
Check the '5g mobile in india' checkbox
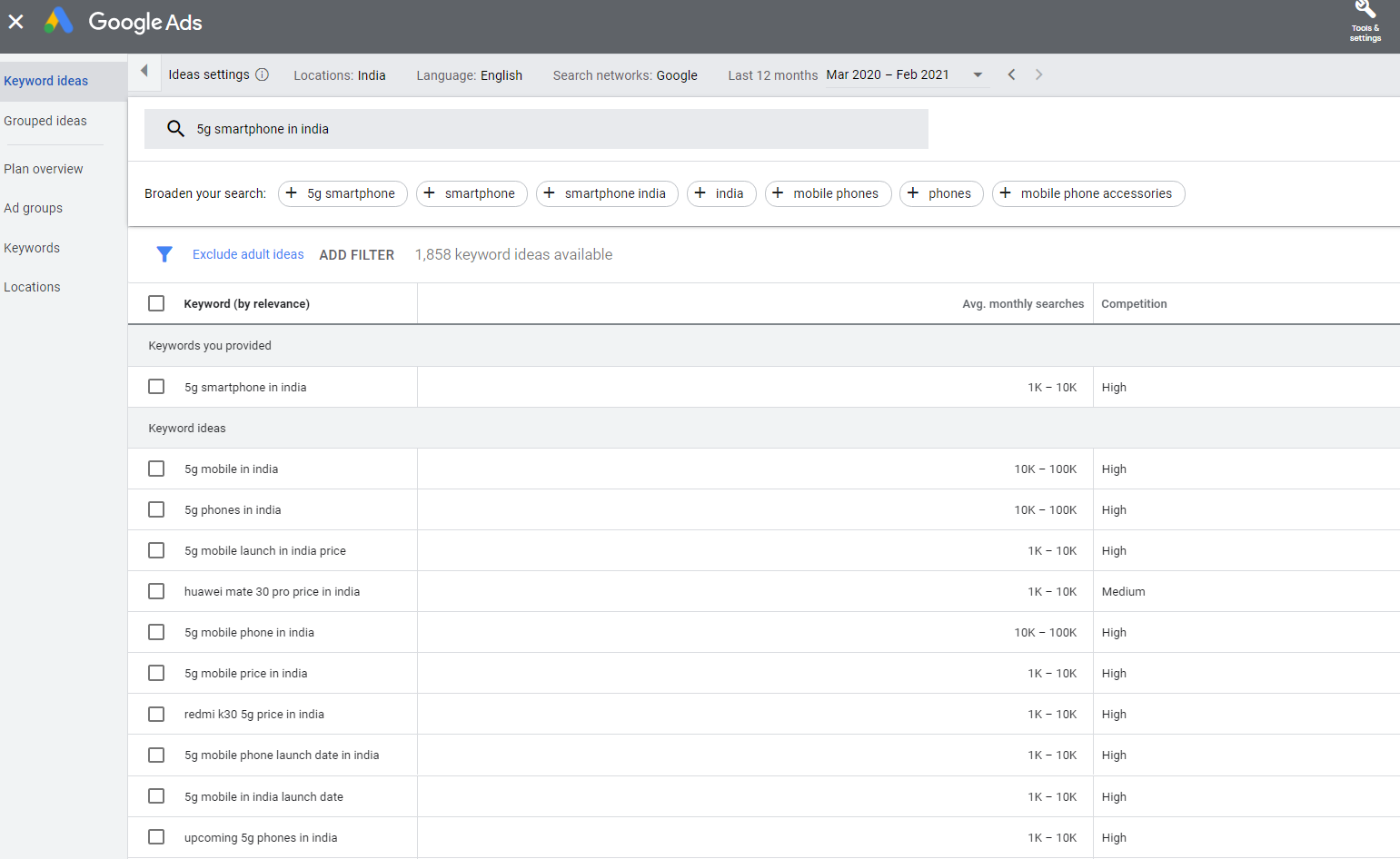(156, 469)
